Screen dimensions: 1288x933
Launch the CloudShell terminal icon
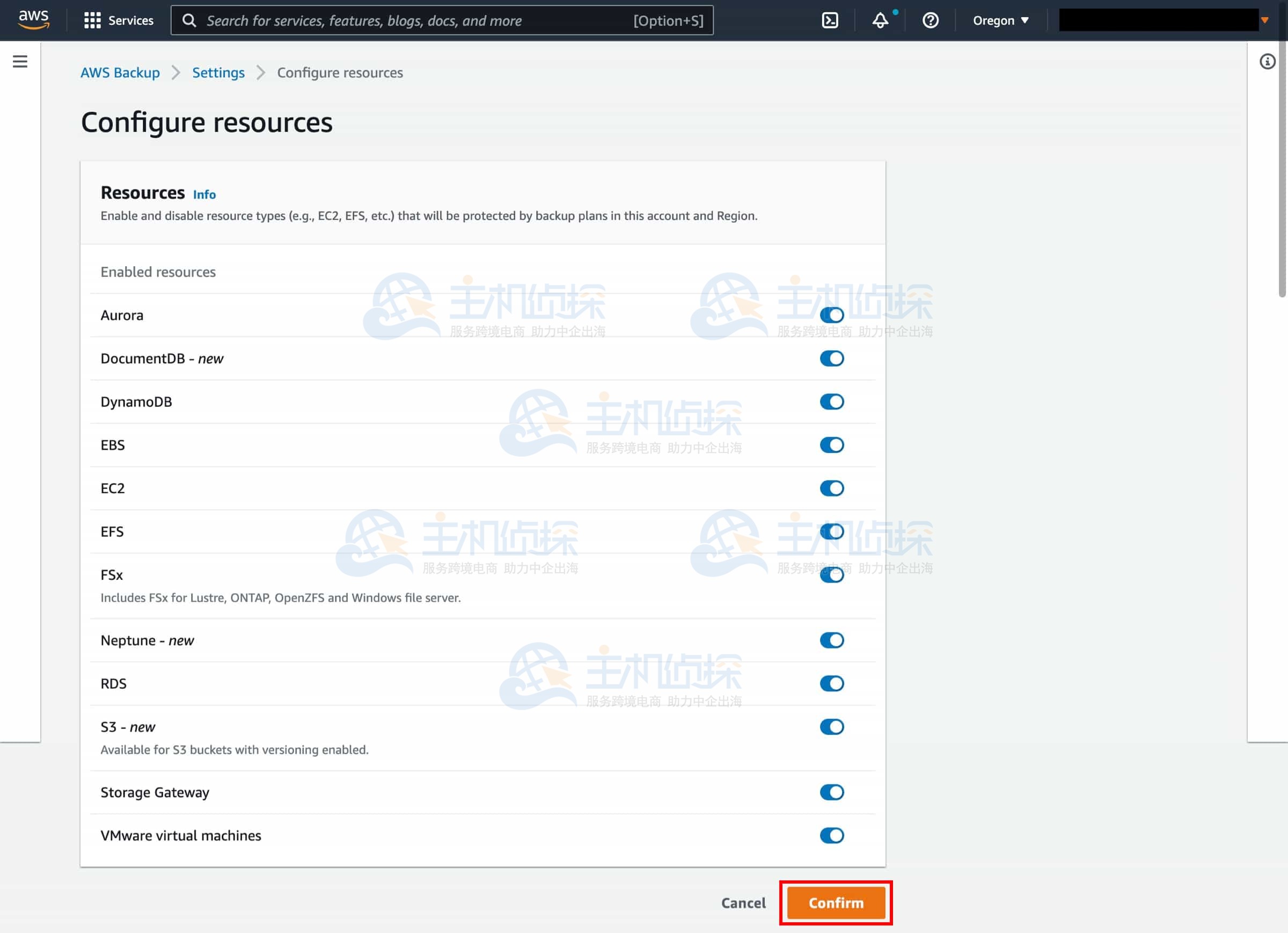pyautogui.click(x=830, y=20)
